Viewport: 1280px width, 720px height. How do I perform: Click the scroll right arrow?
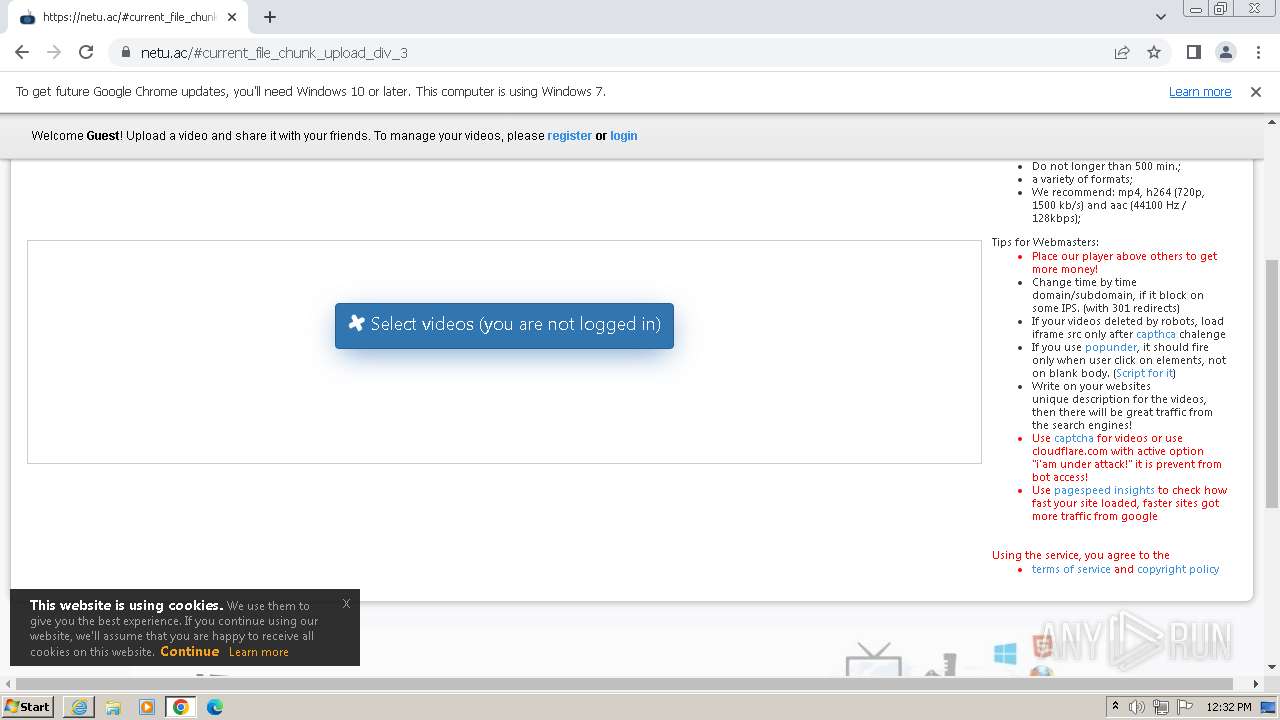[1256, 684]
